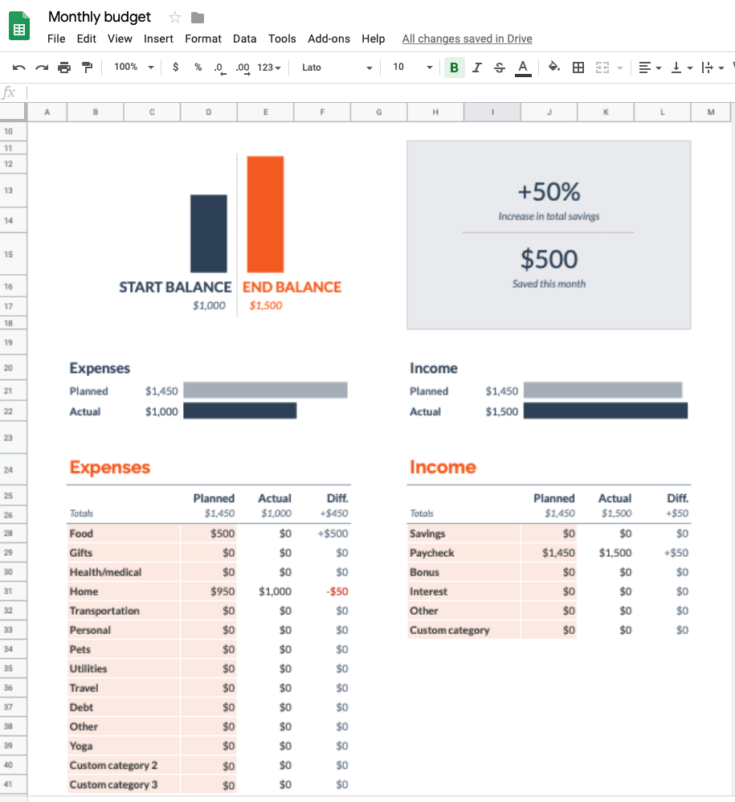735x802 pixels.
Task: Open the Help menu
Action: pyautogui.click(x=373, y=39)
